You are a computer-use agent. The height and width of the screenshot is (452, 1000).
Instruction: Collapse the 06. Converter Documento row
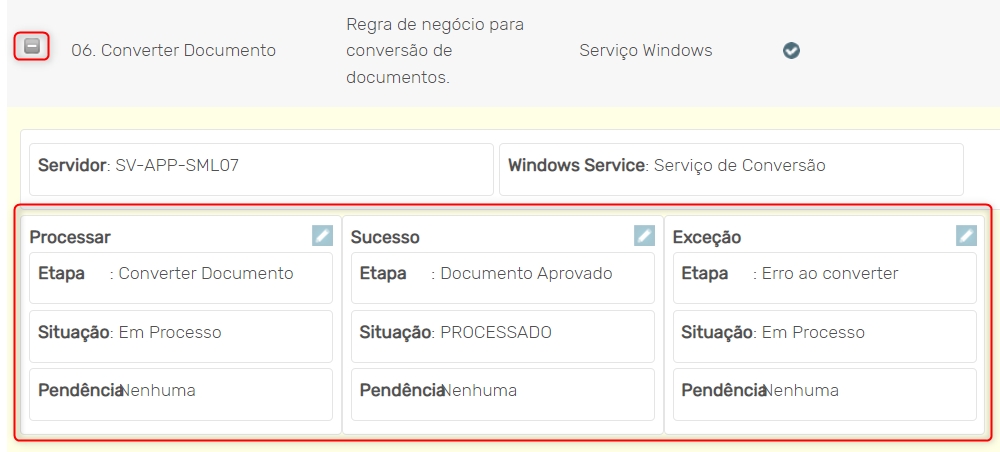coord(32,46)
